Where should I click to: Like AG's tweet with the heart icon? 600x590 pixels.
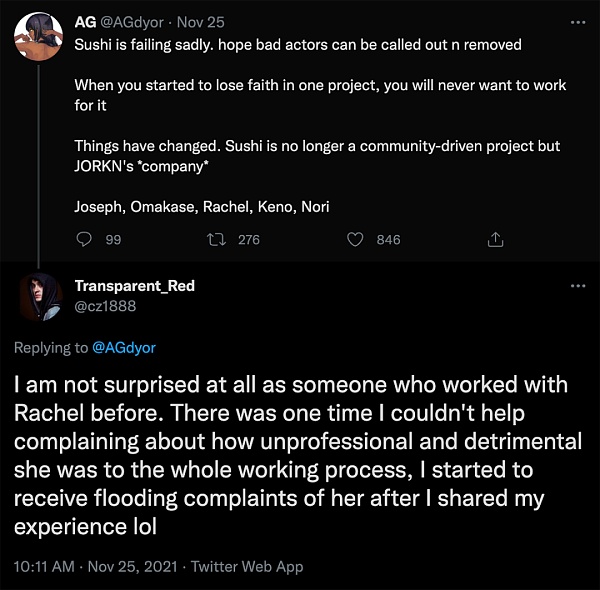[354, 239]
